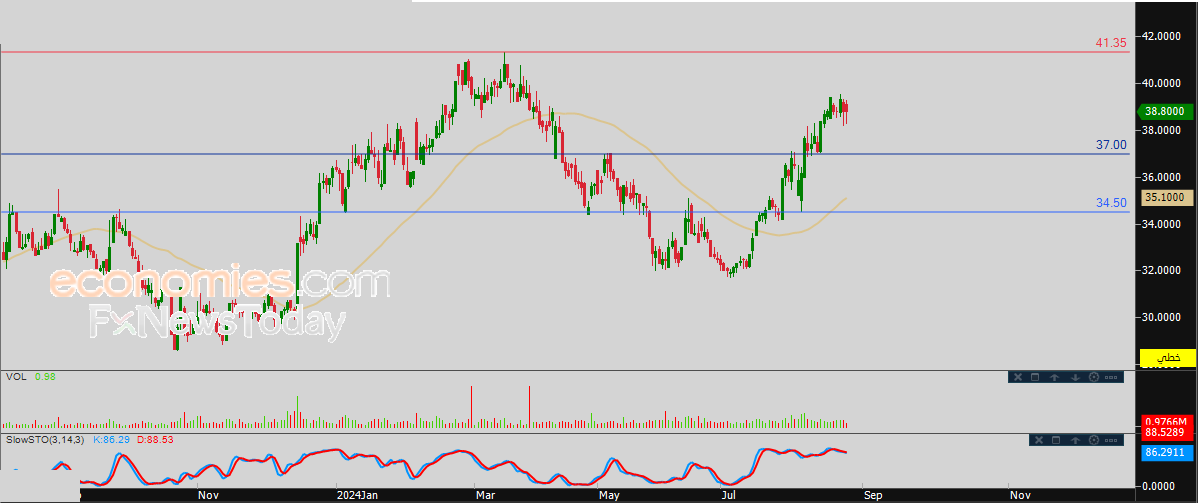The height and width of the screenshot is (503, 1198).
Task: Move the VOL panel down
Action: click(1074, 377)
